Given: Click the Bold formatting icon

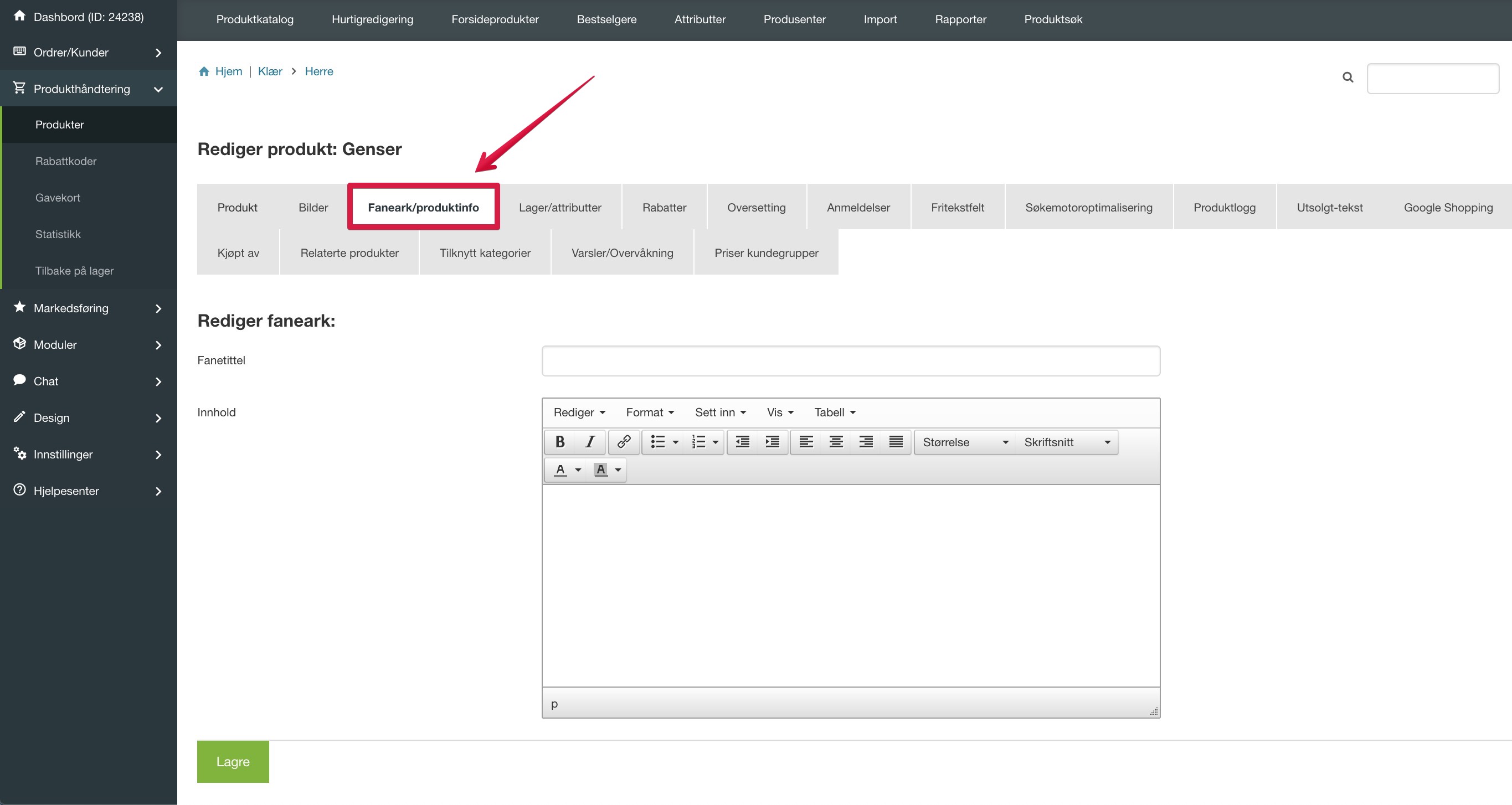Looking at the screenshot, I should 560,442.
